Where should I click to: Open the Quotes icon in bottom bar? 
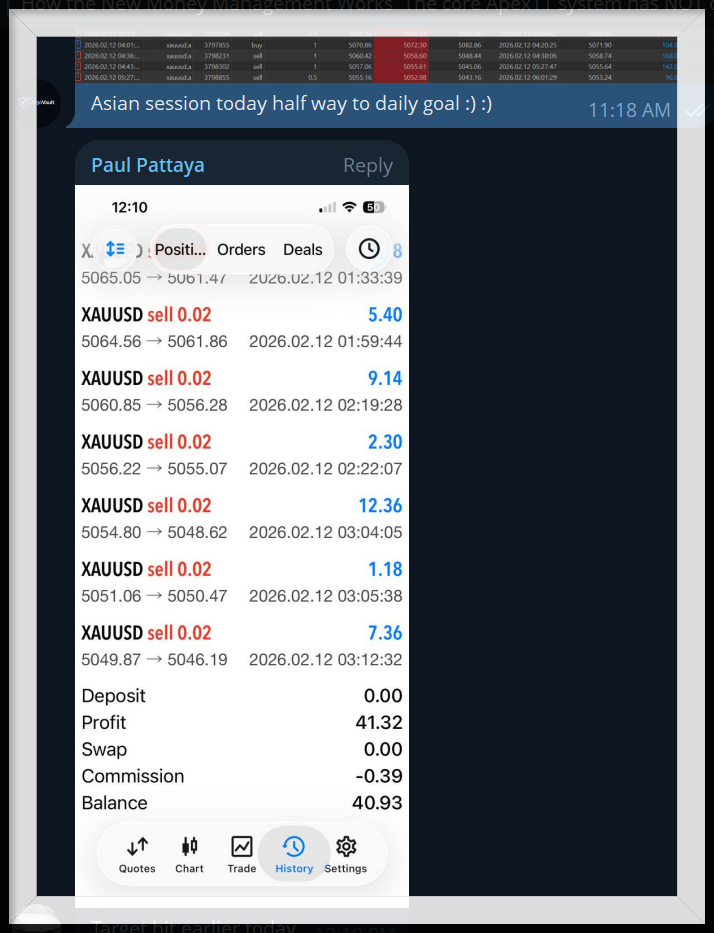tap(137, 855)
